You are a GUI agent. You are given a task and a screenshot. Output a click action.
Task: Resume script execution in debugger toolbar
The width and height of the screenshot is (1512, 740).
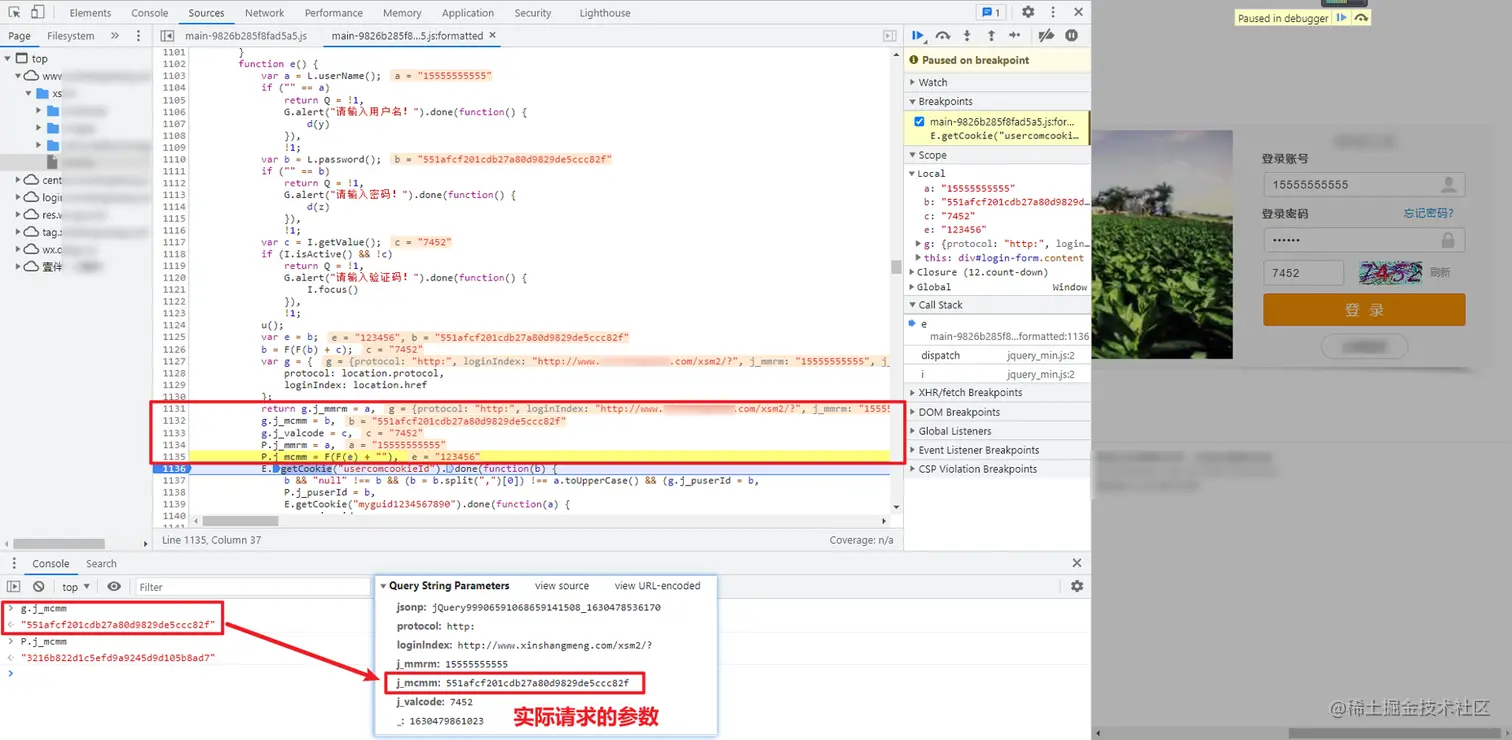[x=918, y=36]
